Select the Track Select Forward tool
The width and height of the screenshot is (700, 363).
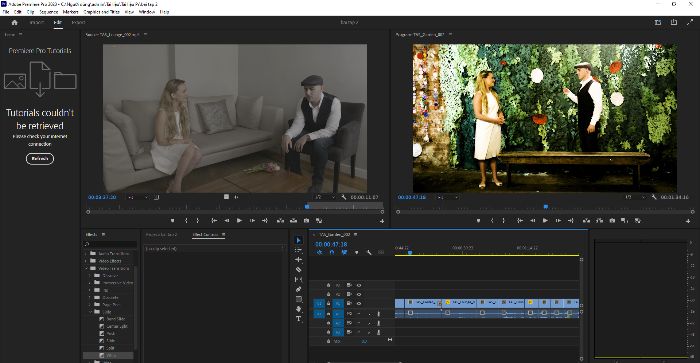[298, 250]
